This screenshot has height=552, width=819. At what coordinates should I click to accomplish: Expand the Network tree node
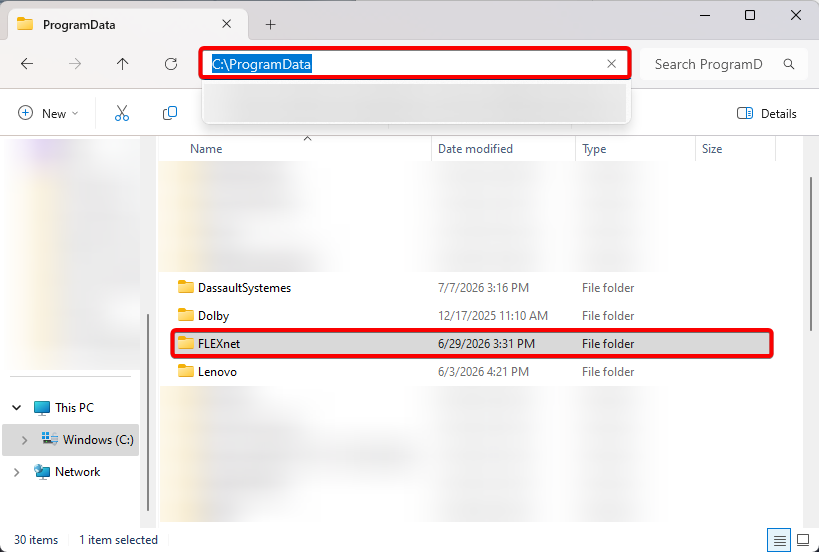16,472
